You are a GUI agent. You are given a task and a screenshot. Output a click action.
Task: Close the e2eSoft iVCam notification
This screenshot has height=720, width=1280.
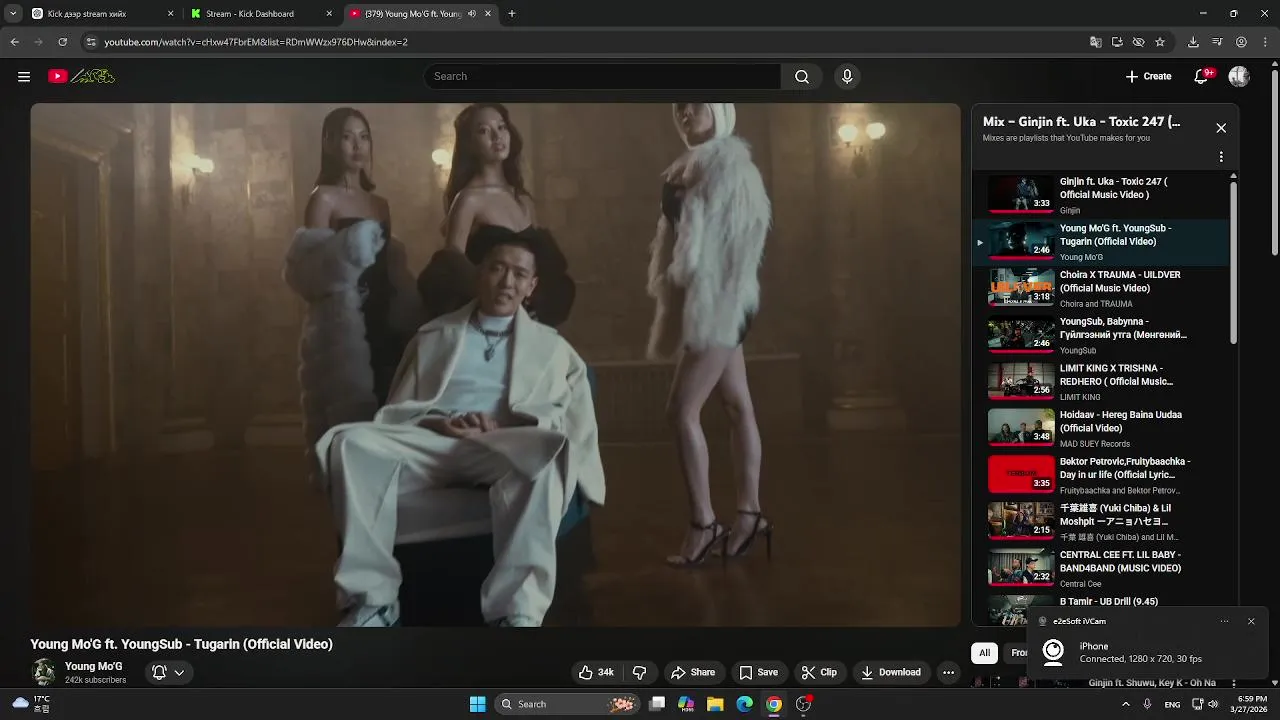point(1251,621)
